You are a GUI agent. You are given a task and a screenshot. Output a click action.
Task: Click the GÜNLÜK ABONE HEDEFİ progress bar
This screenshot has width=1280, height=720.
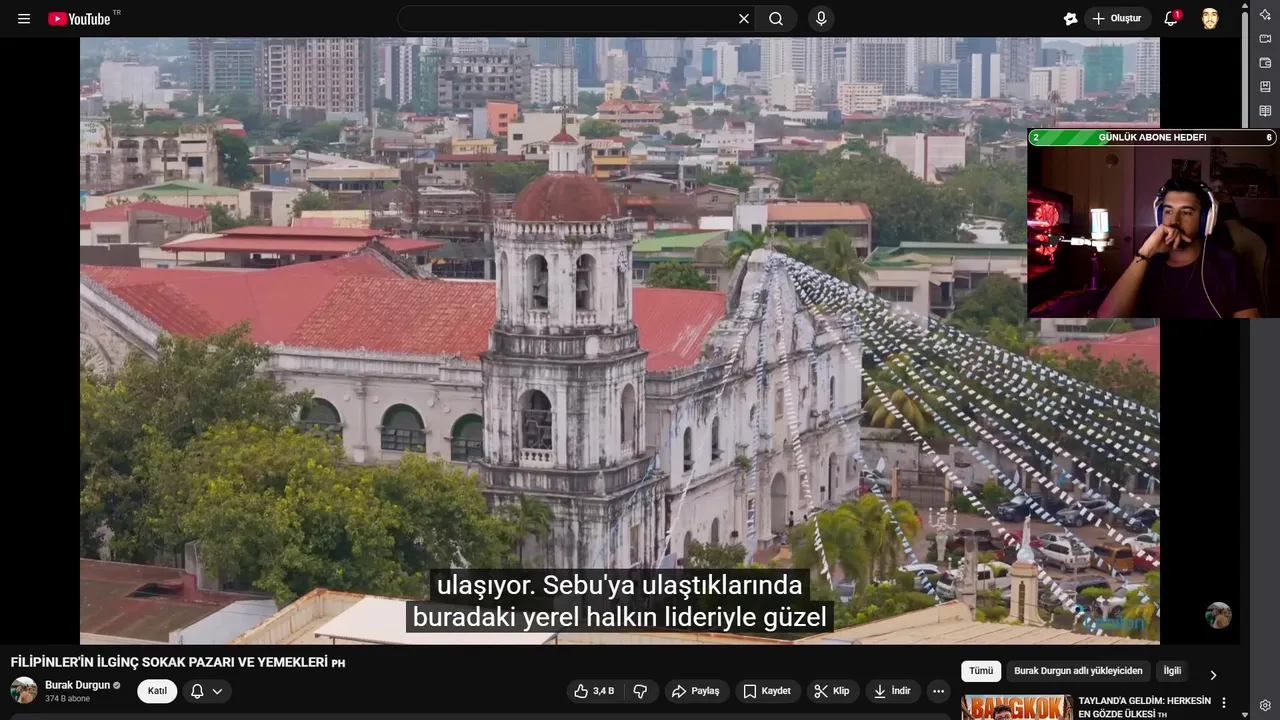coord(1152,137)
